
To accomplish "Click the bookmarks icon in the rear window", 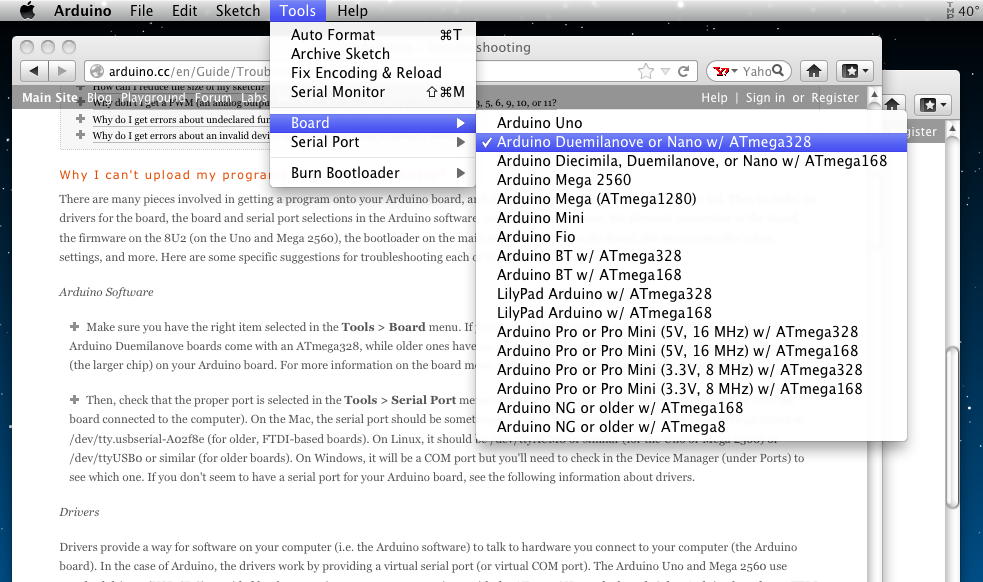I will (x=933, y=105).
